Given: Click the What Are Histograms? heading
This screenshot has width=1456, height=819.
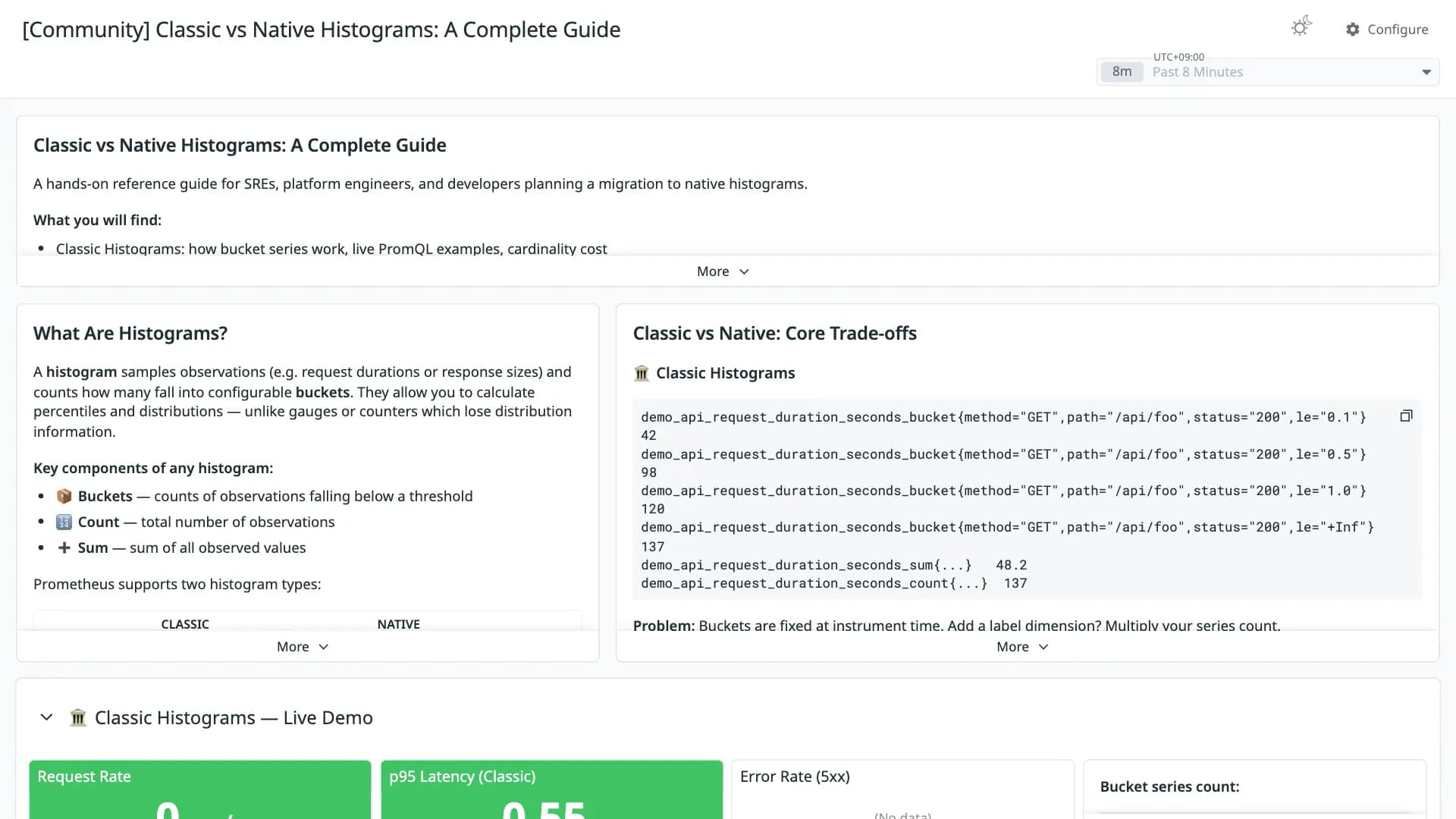Looking at the screenshot, I should 130,334.
